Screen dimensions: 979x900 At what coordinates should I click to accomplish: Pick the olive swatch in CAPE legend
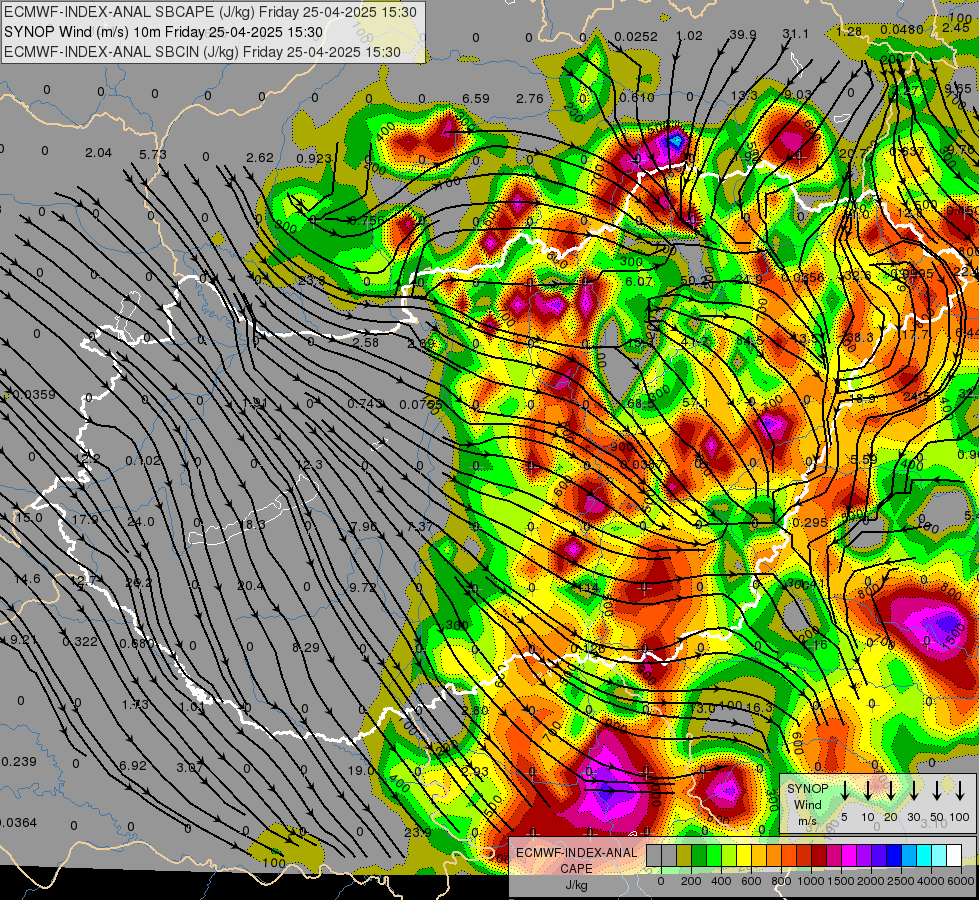click(x=684, y=856)
